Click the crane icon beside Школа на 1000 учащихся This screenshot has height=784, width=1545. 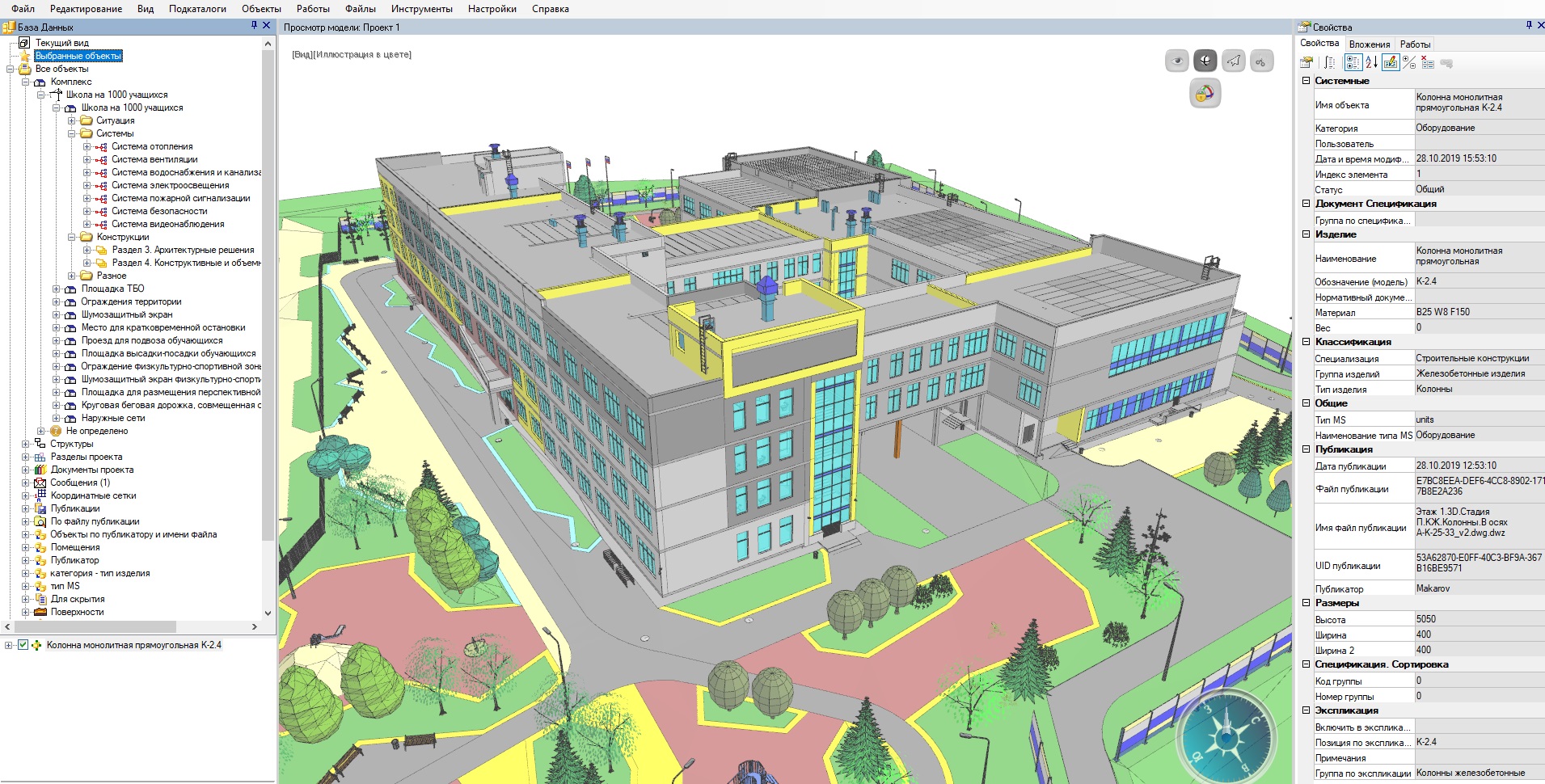click(56, 95)
